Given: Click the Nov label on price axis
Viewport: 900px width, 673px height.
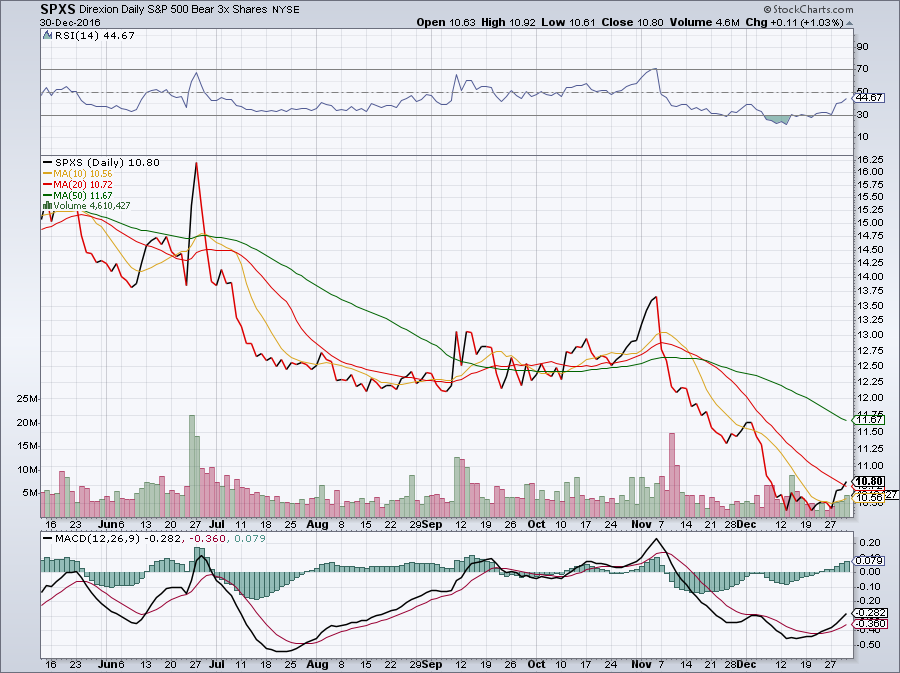Looking at the screenshot, I should coord(637,523).
